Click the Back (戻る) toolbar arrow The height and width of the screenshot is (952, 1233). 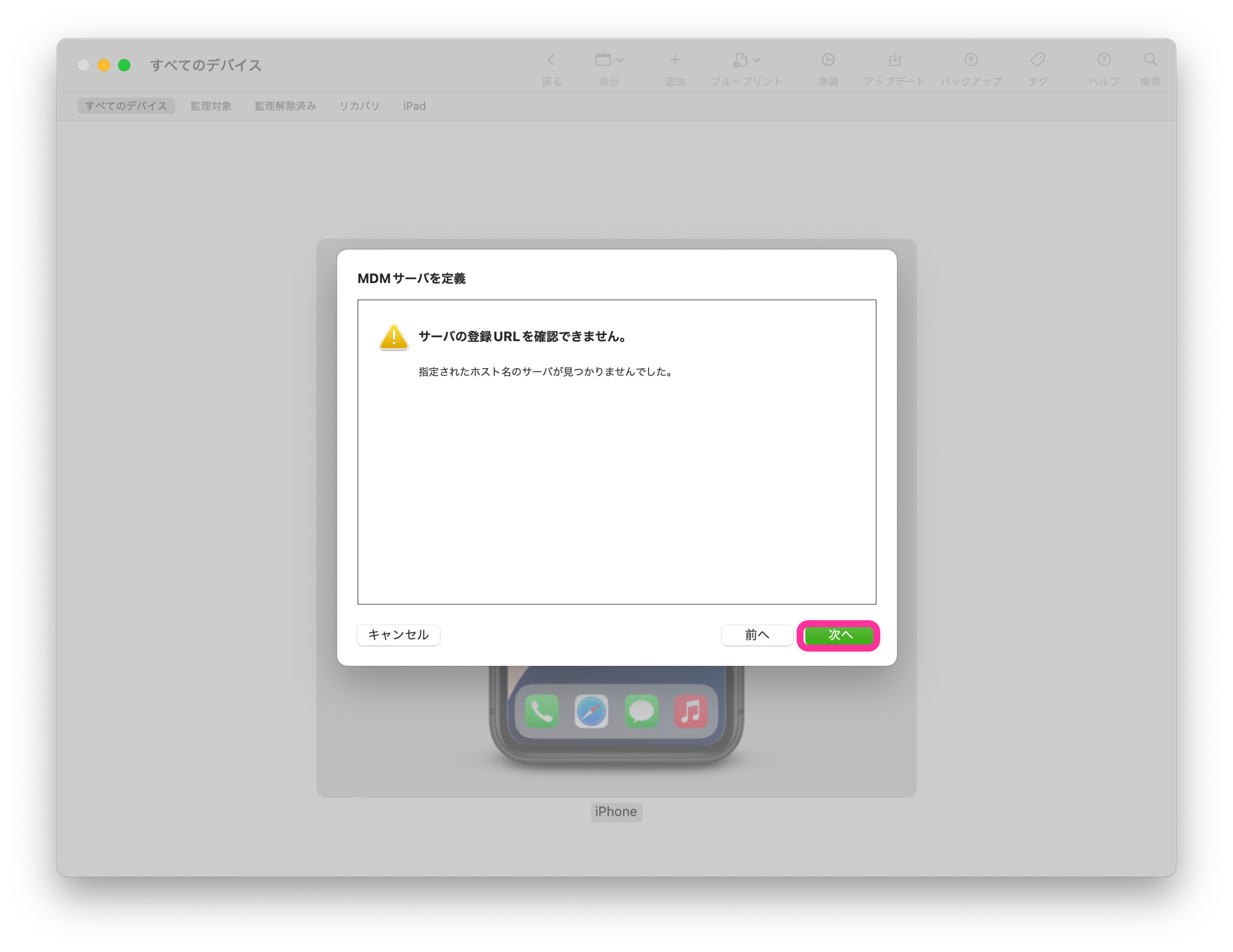click(551, 60)
